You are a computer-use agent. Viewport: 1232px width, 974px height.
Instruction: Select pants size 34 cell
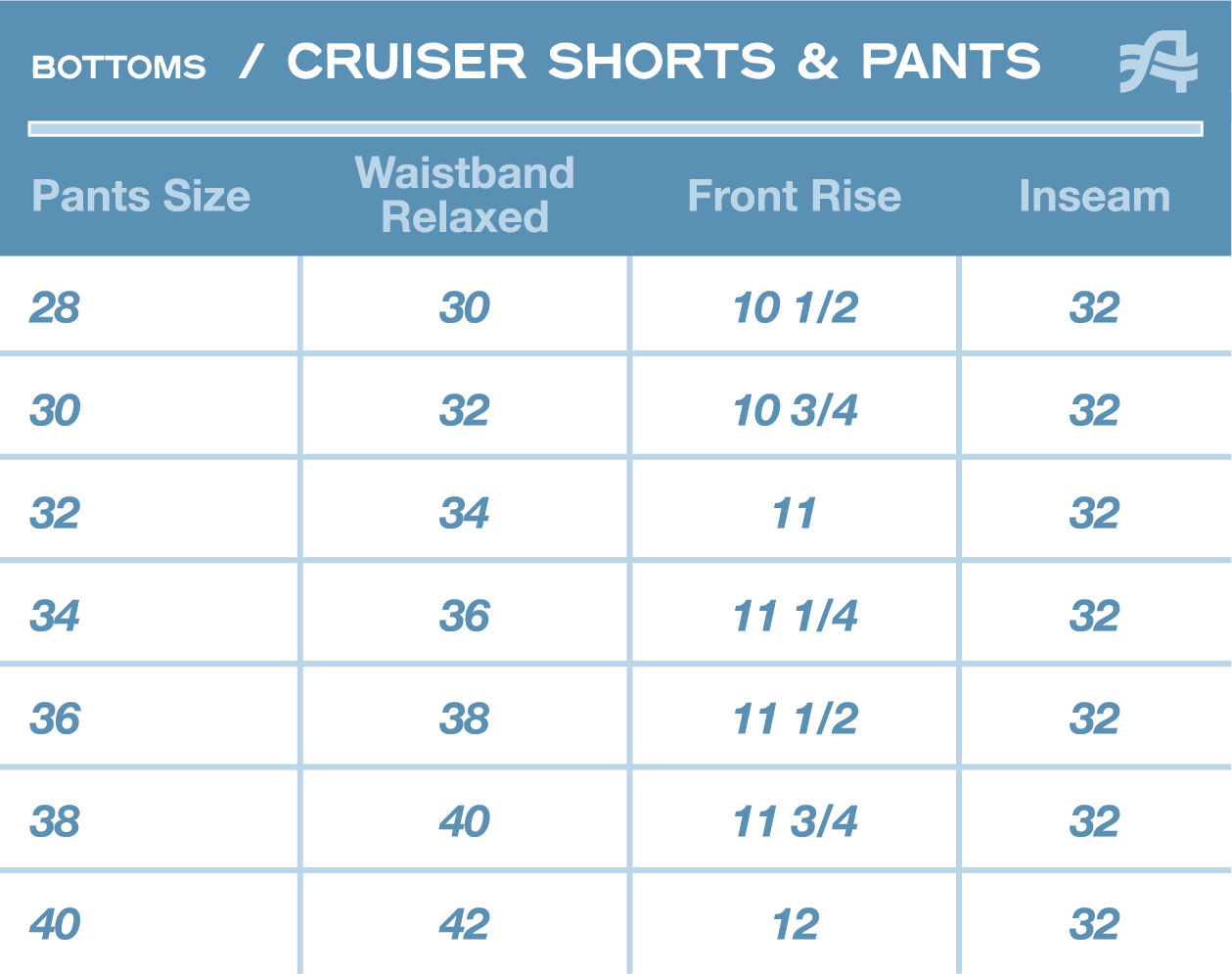55,616
